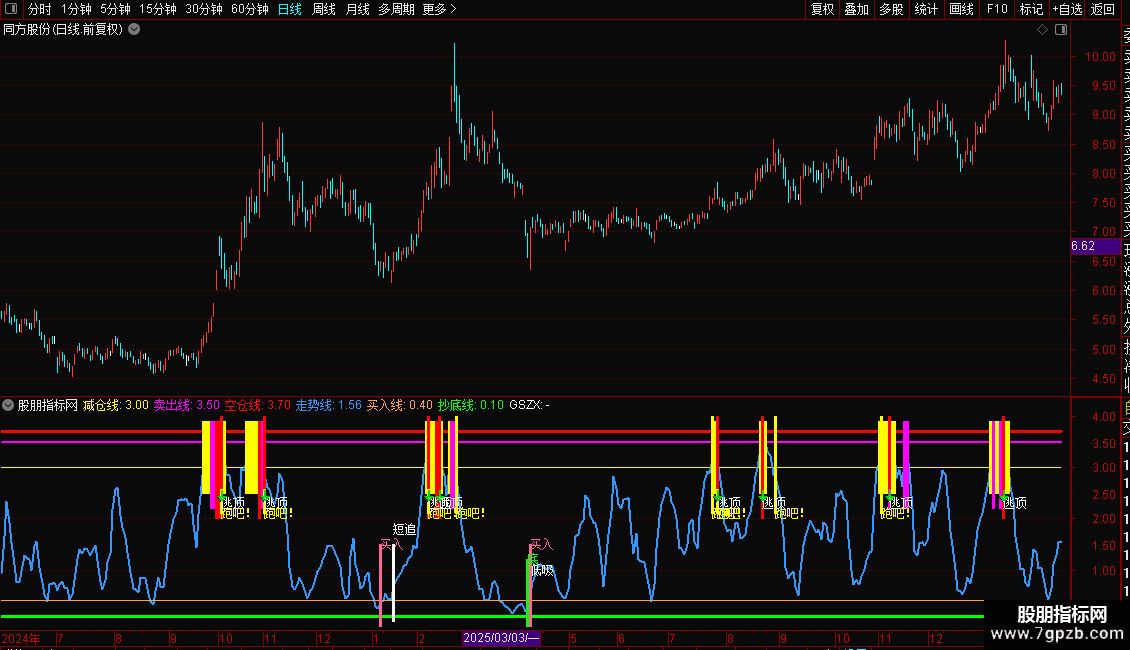
Task: Toggle the left sidebar panel icon
Action: tap(11, 9)
